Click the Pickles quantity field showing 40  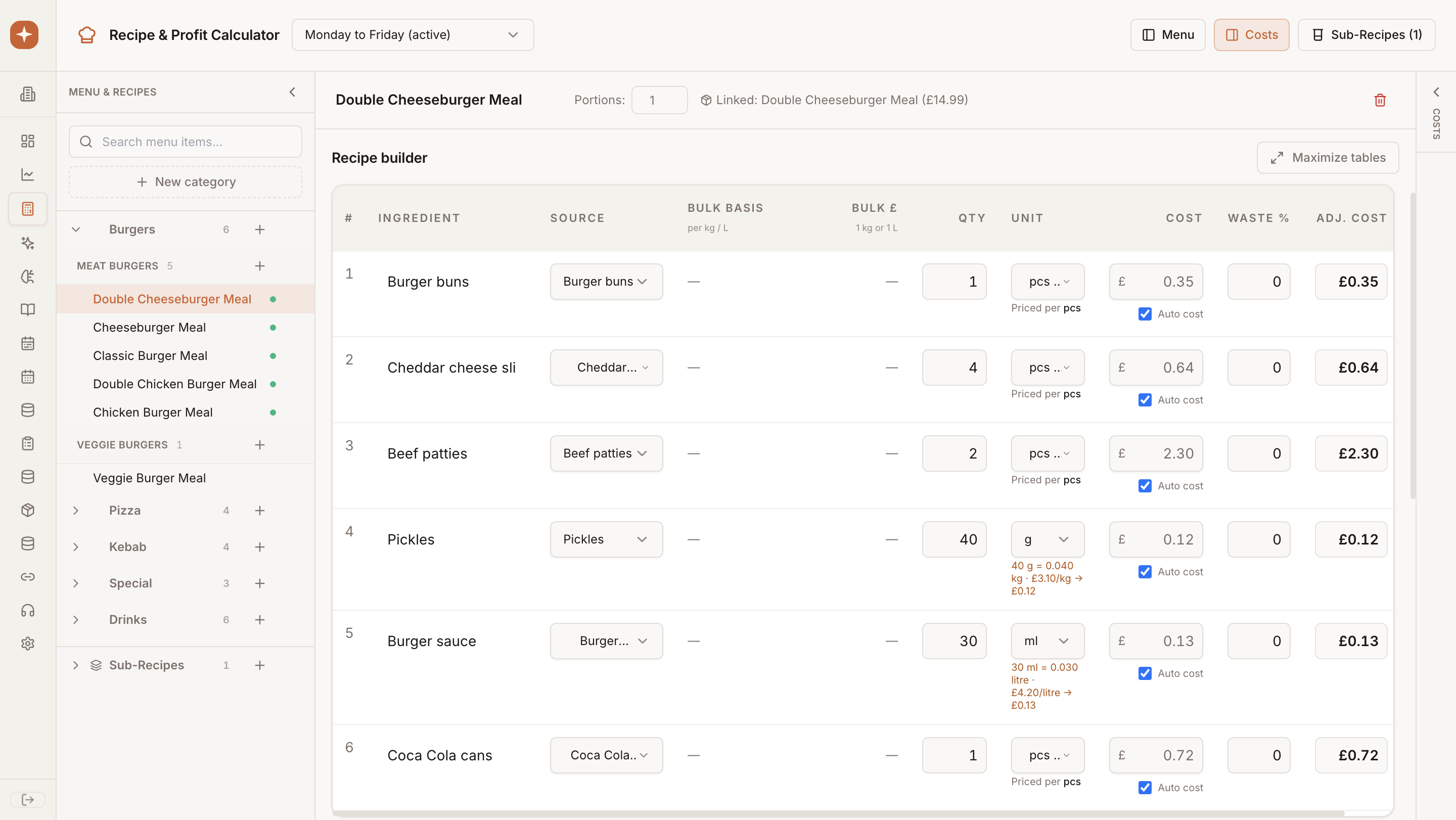(x=954, y=539)
